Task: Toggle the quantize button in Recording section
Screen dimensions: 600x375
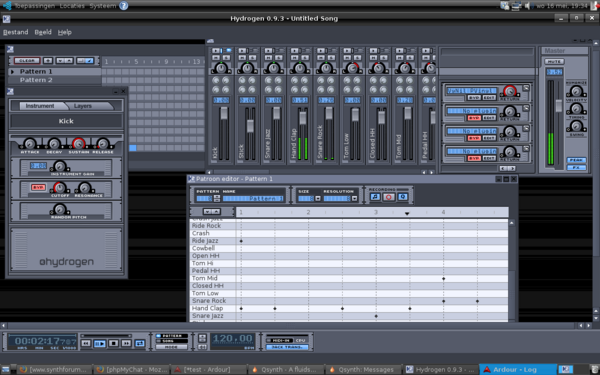Action: click(x=403, y=197)
